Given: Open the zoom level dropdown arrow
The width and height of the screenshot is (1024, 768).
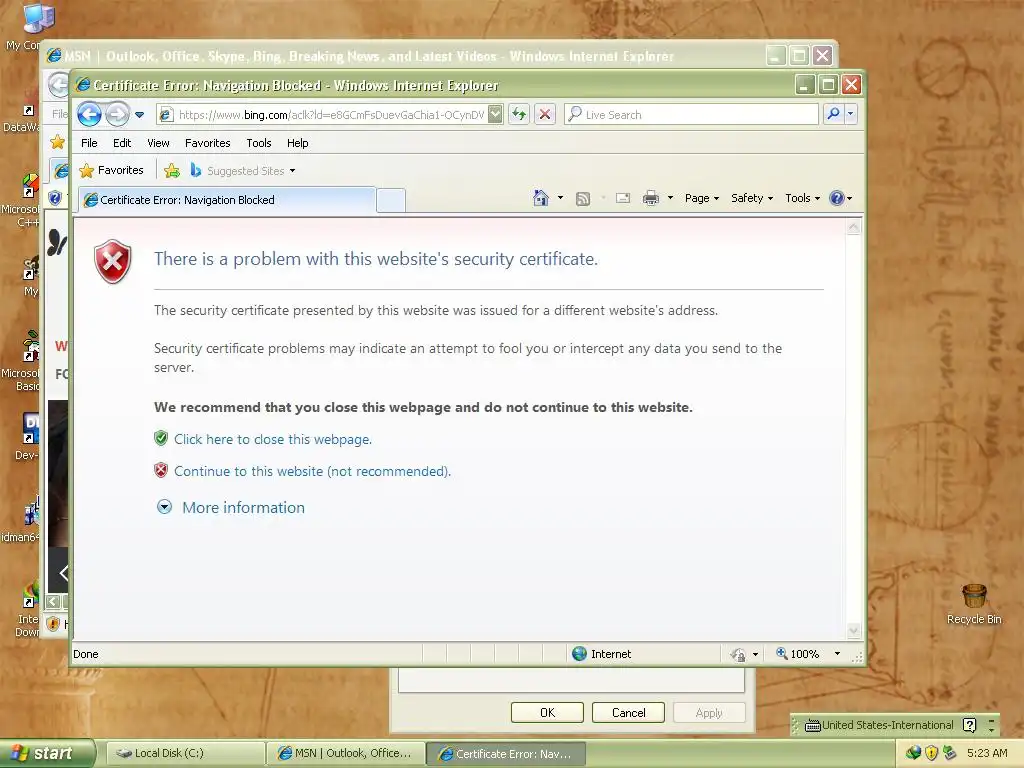Looking at the screenshot, I should (x=837, y=654).
